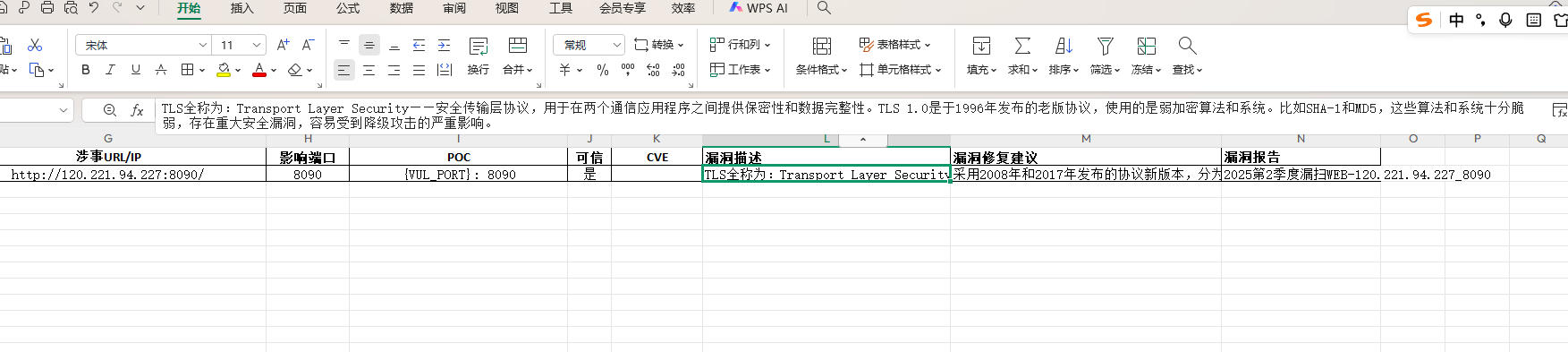
Task: Toggle middle vertical alignment
Action: pyautogui.click(x=369, y=45)
